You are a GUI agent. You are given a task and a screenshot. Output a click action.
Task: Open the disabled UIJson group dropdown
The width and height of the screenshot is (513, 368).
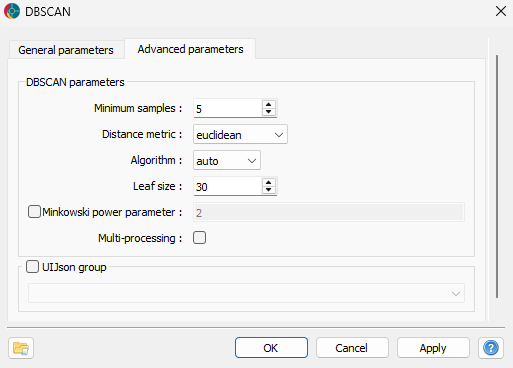coord(246,293)
